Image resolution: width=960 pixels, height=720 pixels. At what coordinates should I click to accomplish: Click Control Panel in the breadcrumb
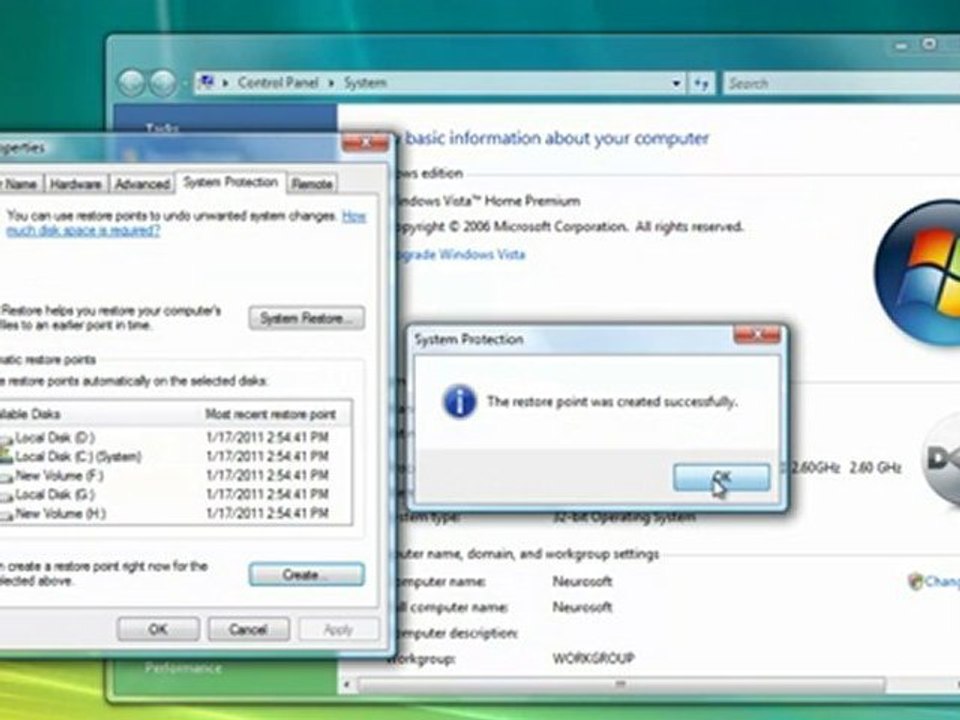278,83
